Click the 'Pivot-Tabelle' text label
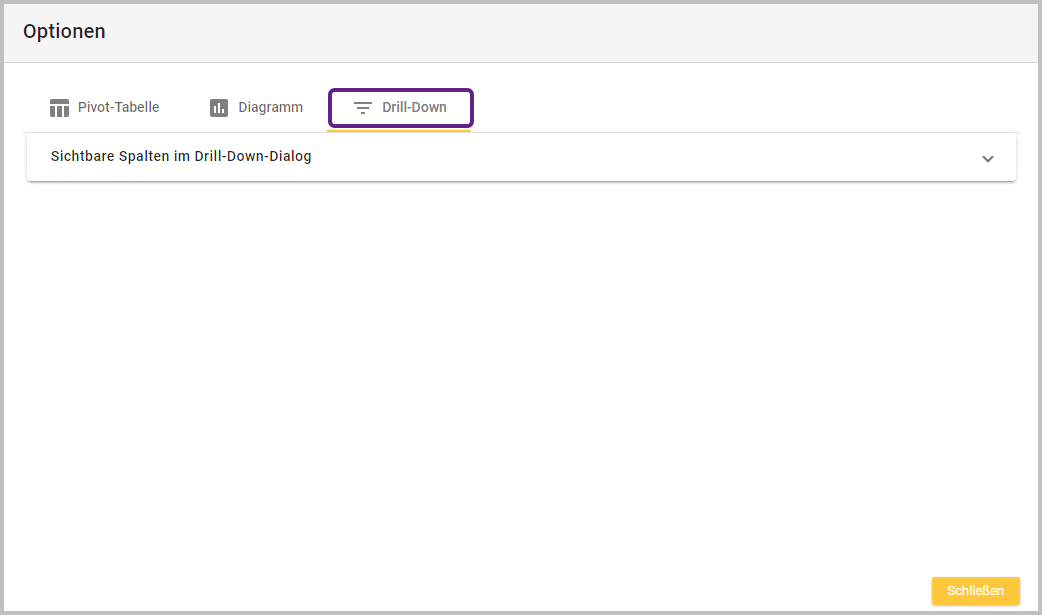Image resolution: width=1042 pixels, height=615 pixels. click(118, 108)
